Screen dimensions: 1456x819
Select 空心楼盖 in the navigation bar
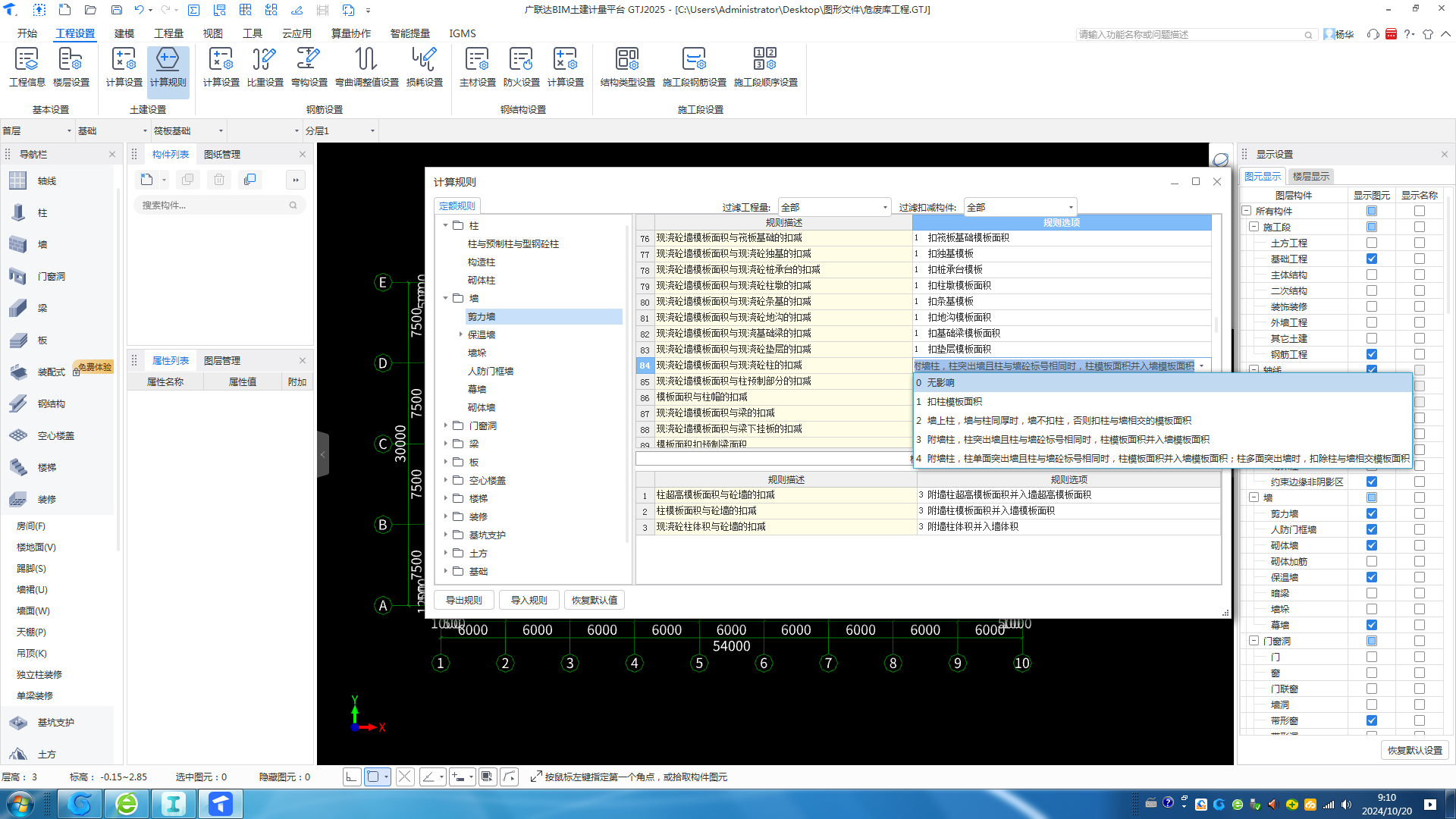(x=55, y=435)
